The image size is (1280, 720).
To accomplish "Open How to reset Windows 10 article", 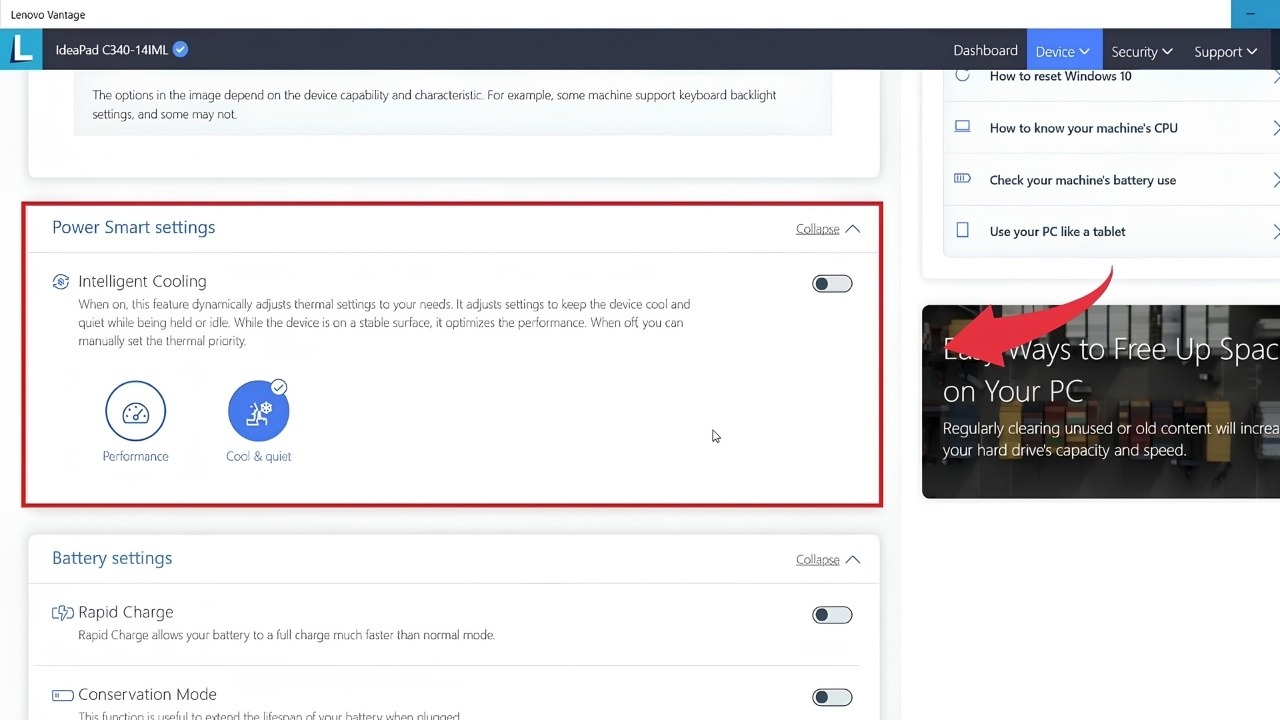I will click(x=1060, y=76).
